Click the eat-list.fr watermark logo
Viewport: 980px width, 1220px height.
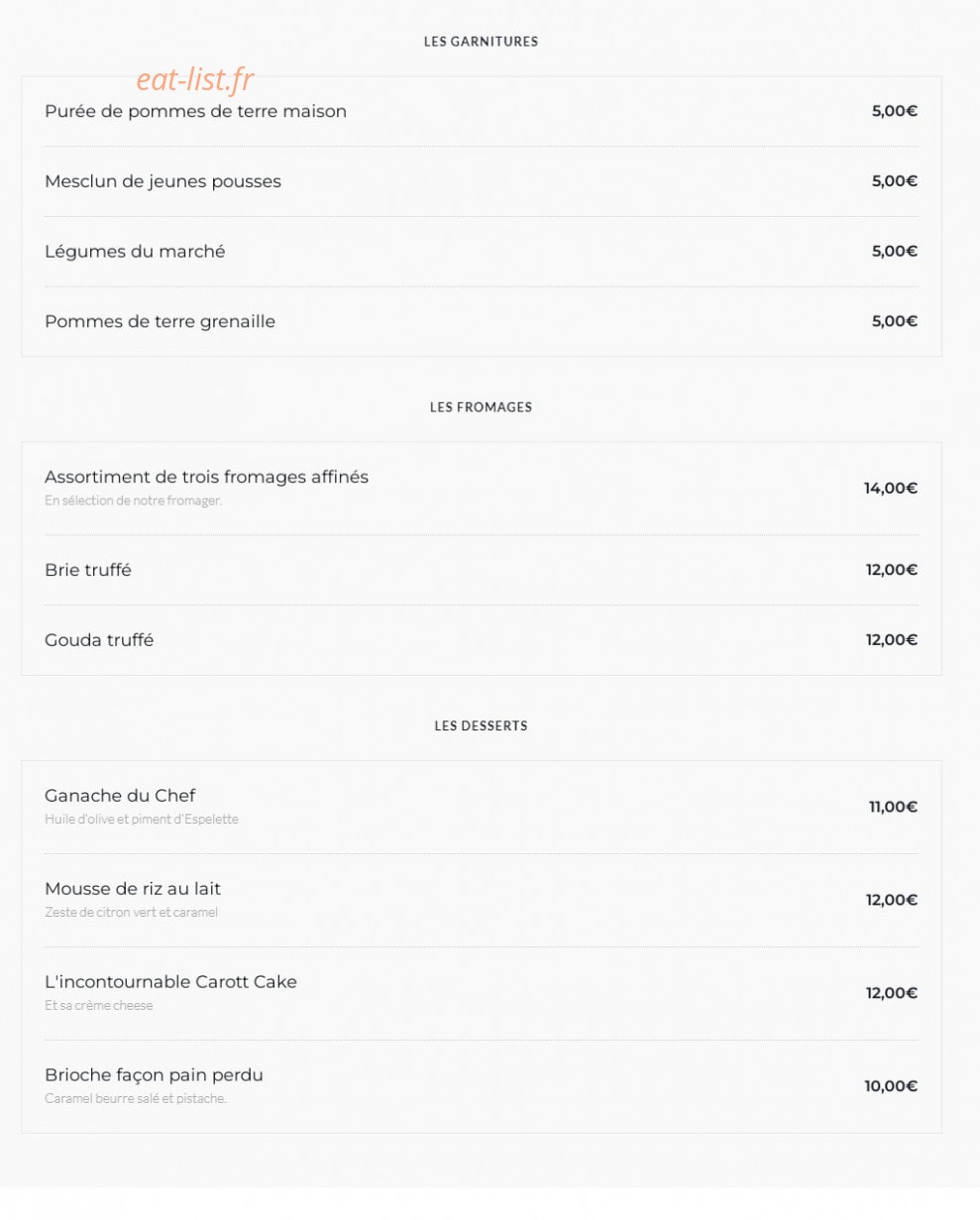point(194,79)
